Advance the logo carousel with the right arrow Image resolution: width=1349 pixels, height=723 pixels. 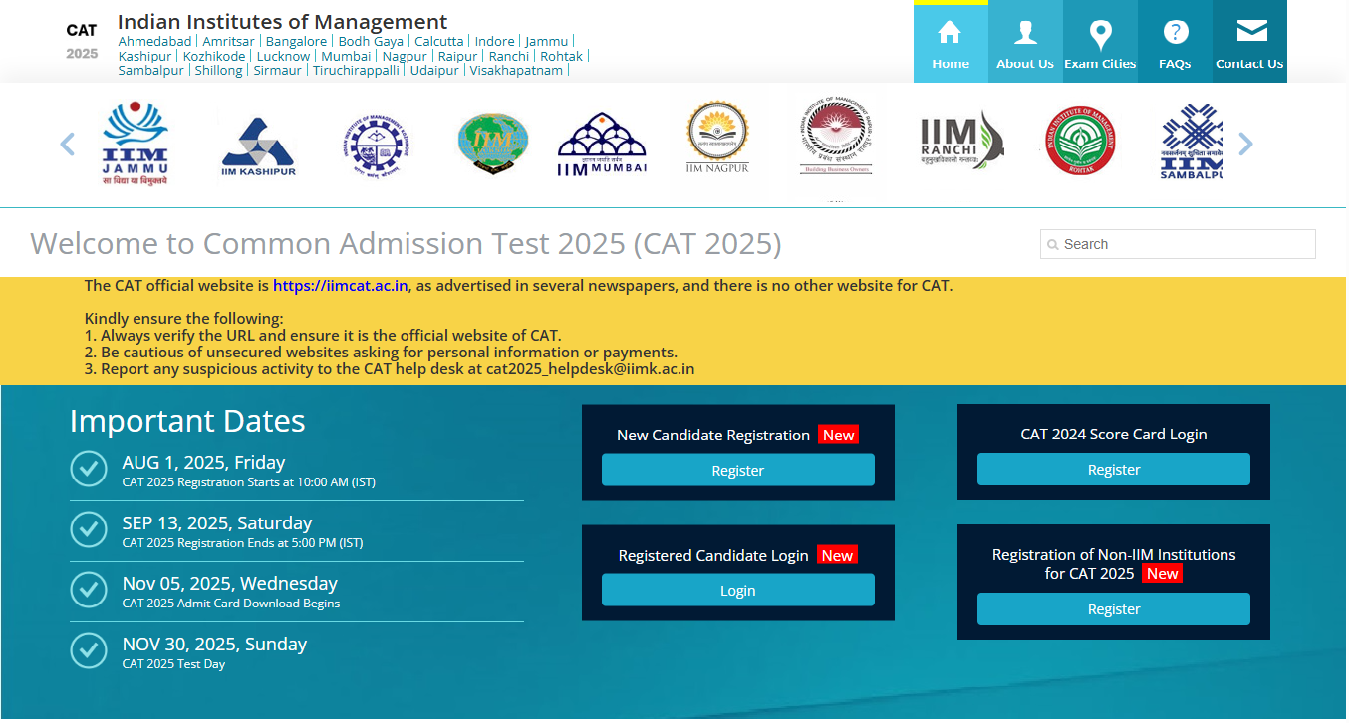pos(1246,144)
